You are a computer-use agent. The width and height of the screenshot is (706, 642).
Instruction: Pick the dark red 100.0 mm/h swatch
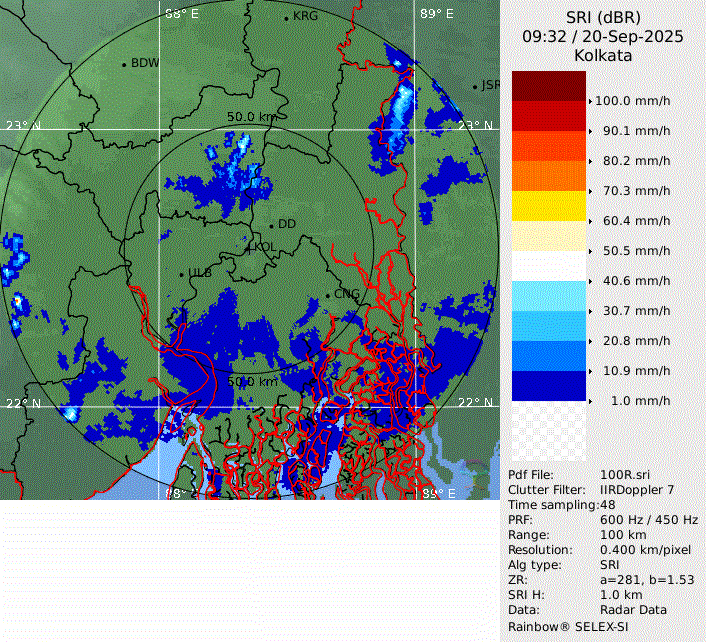(x=548, y=86)
